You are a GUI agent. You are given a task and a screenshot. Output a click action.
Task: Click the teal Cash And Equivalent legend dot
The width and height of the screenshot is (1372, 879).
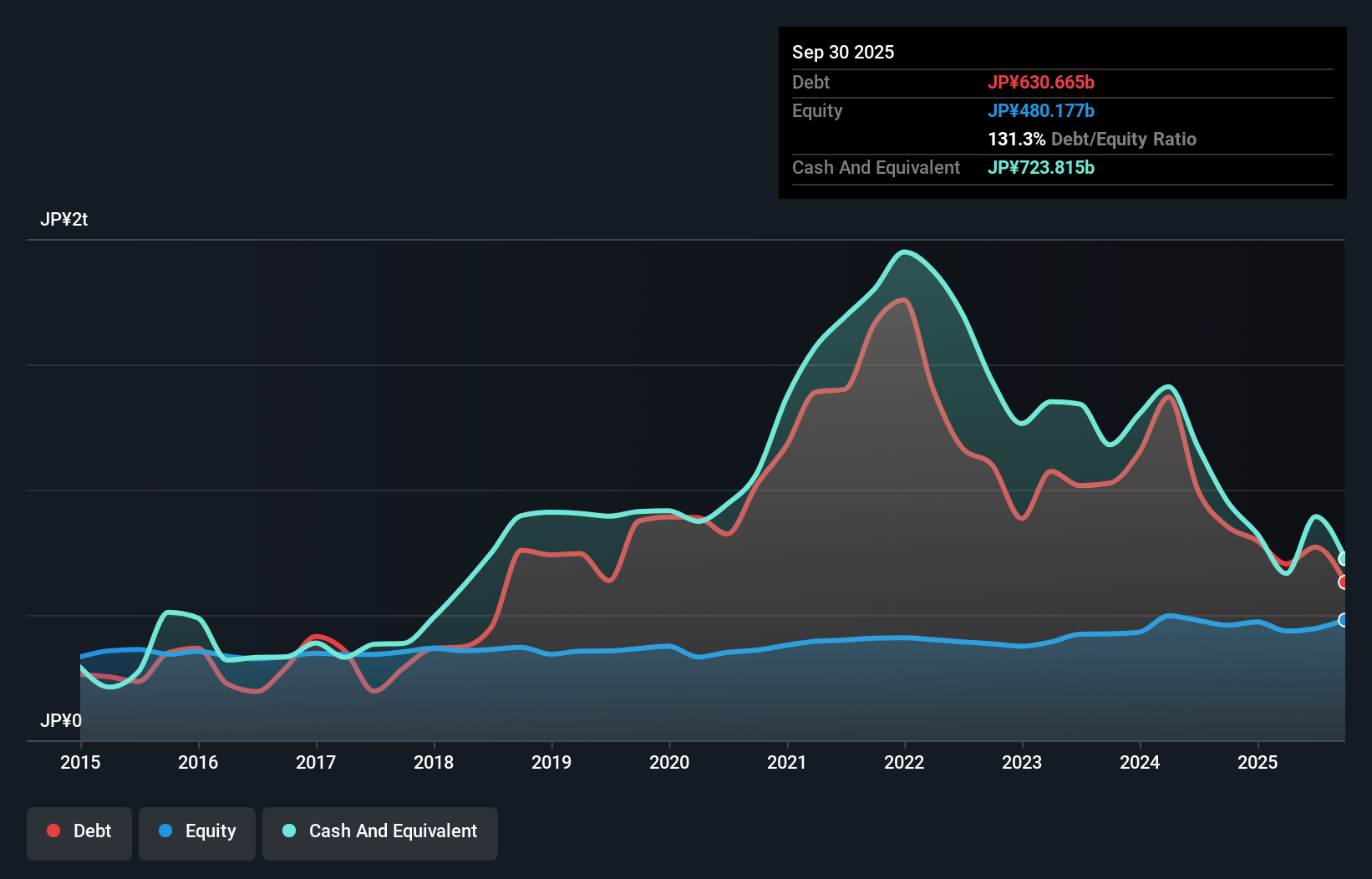pyautogui.click(x=287, y=831)
